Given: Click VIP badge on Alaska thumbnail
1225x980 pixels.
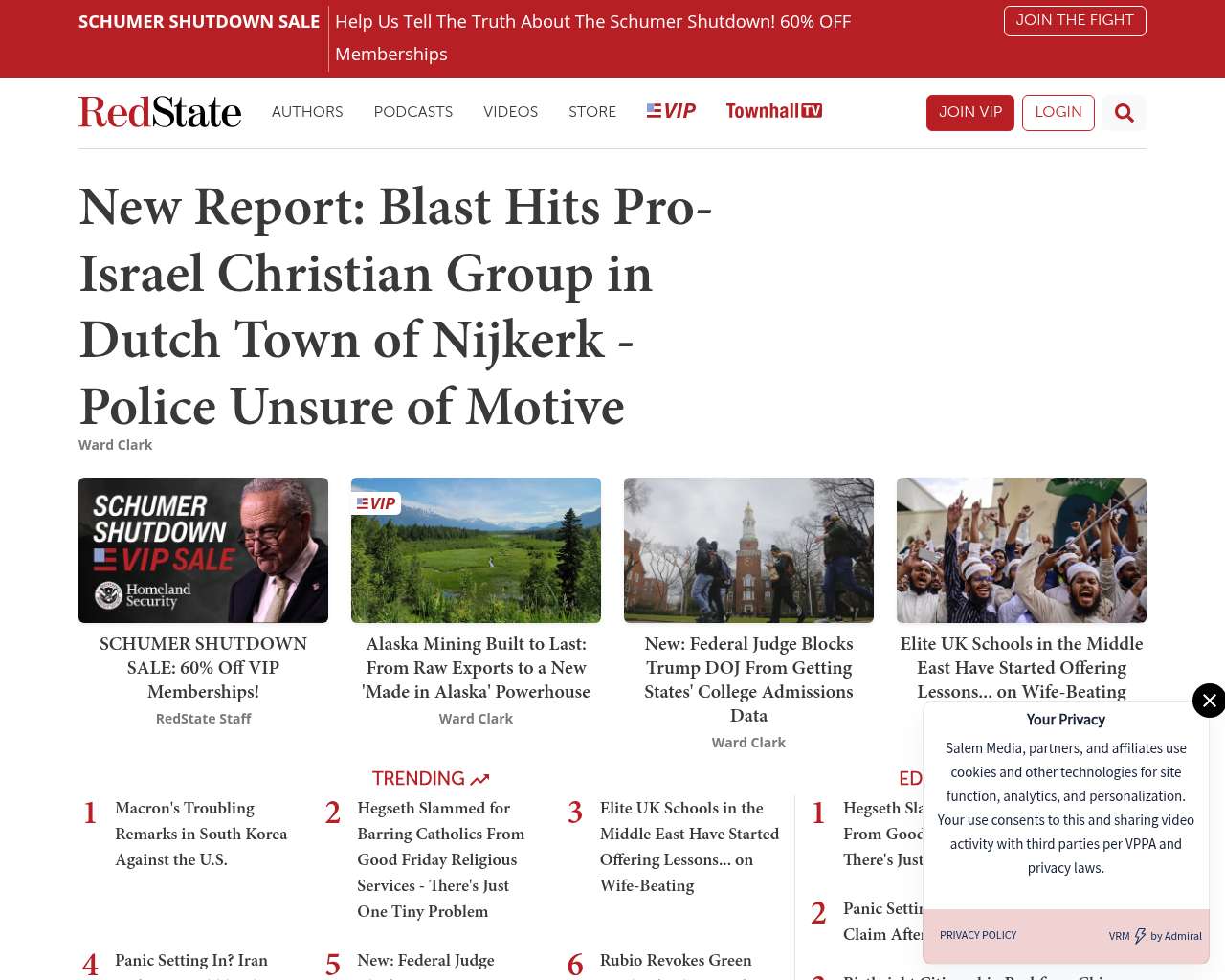Looking at the screenshot, I should coord(376,503).
